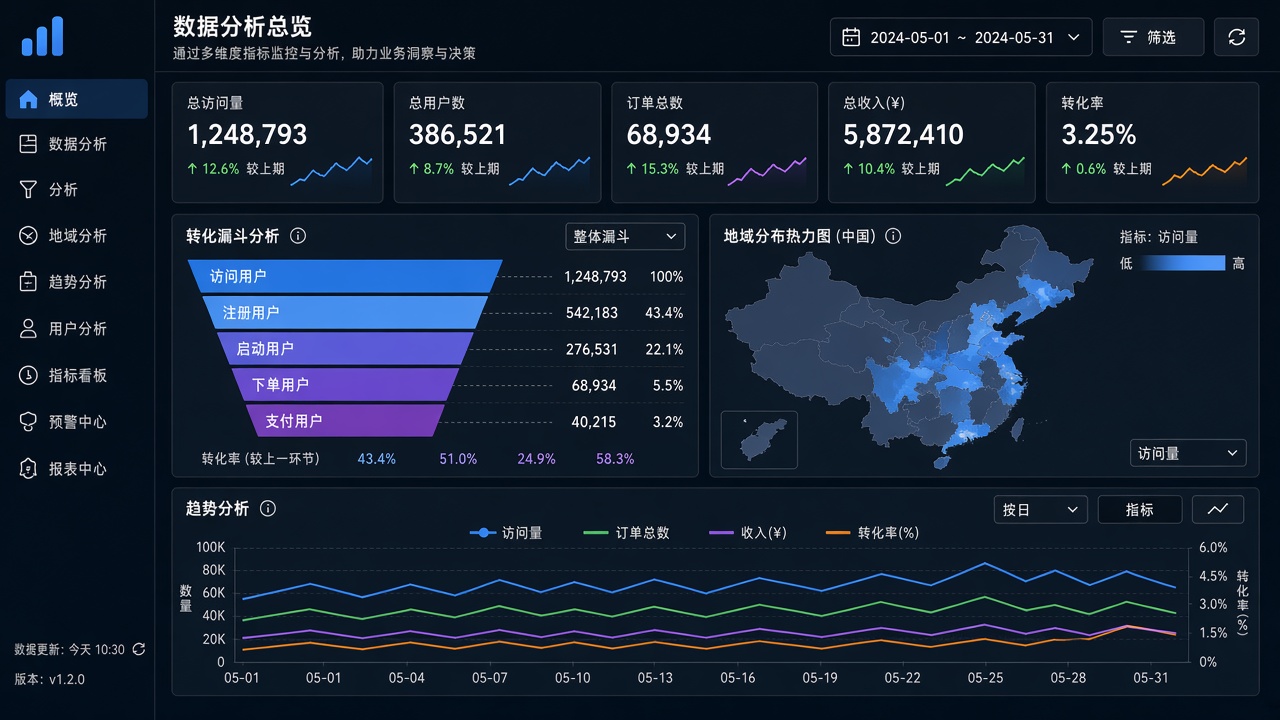Select 指标看板 in the sidebar

[77, 375]
